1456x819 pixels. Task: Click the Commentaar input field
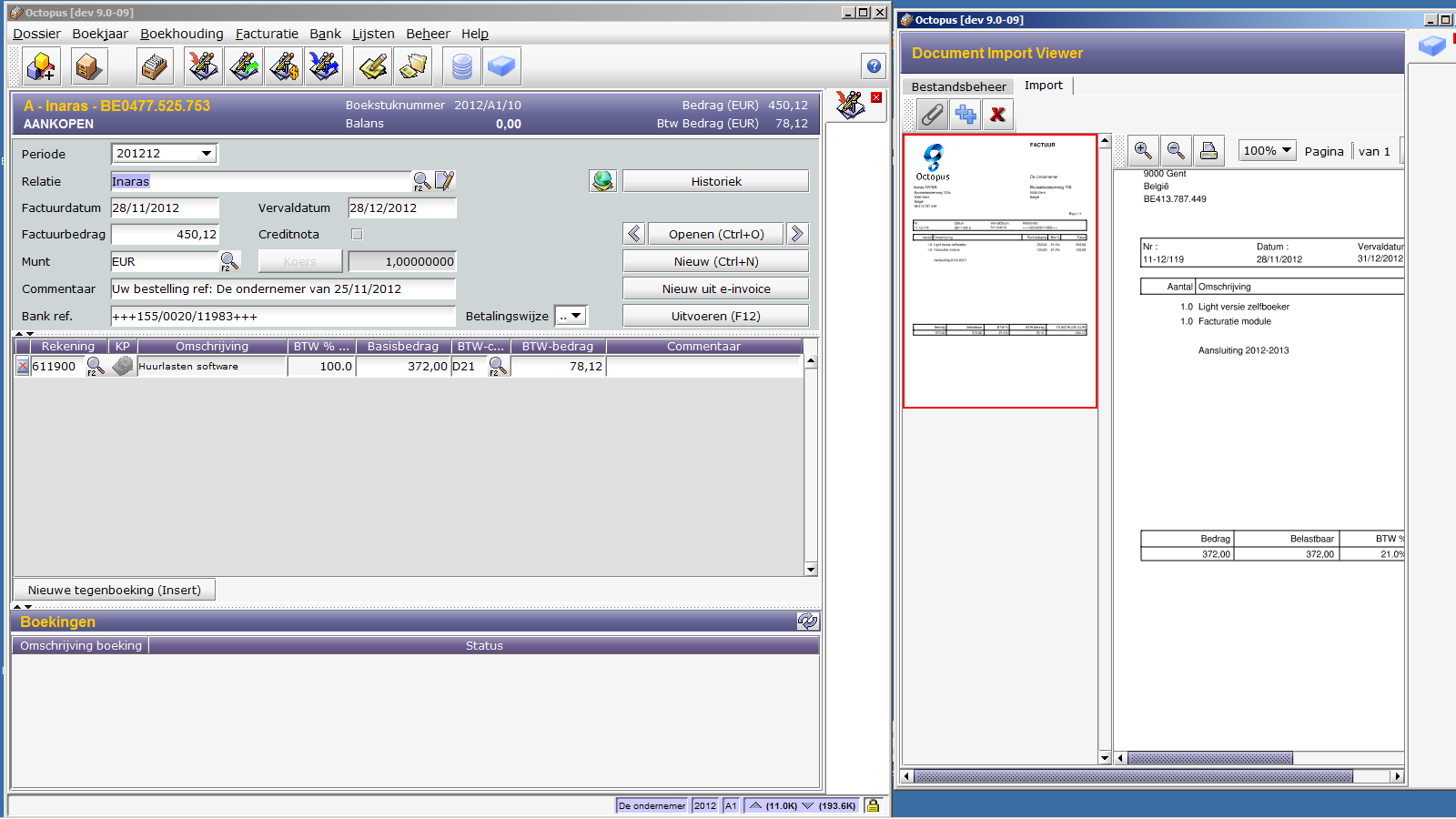tap(283, 288)
